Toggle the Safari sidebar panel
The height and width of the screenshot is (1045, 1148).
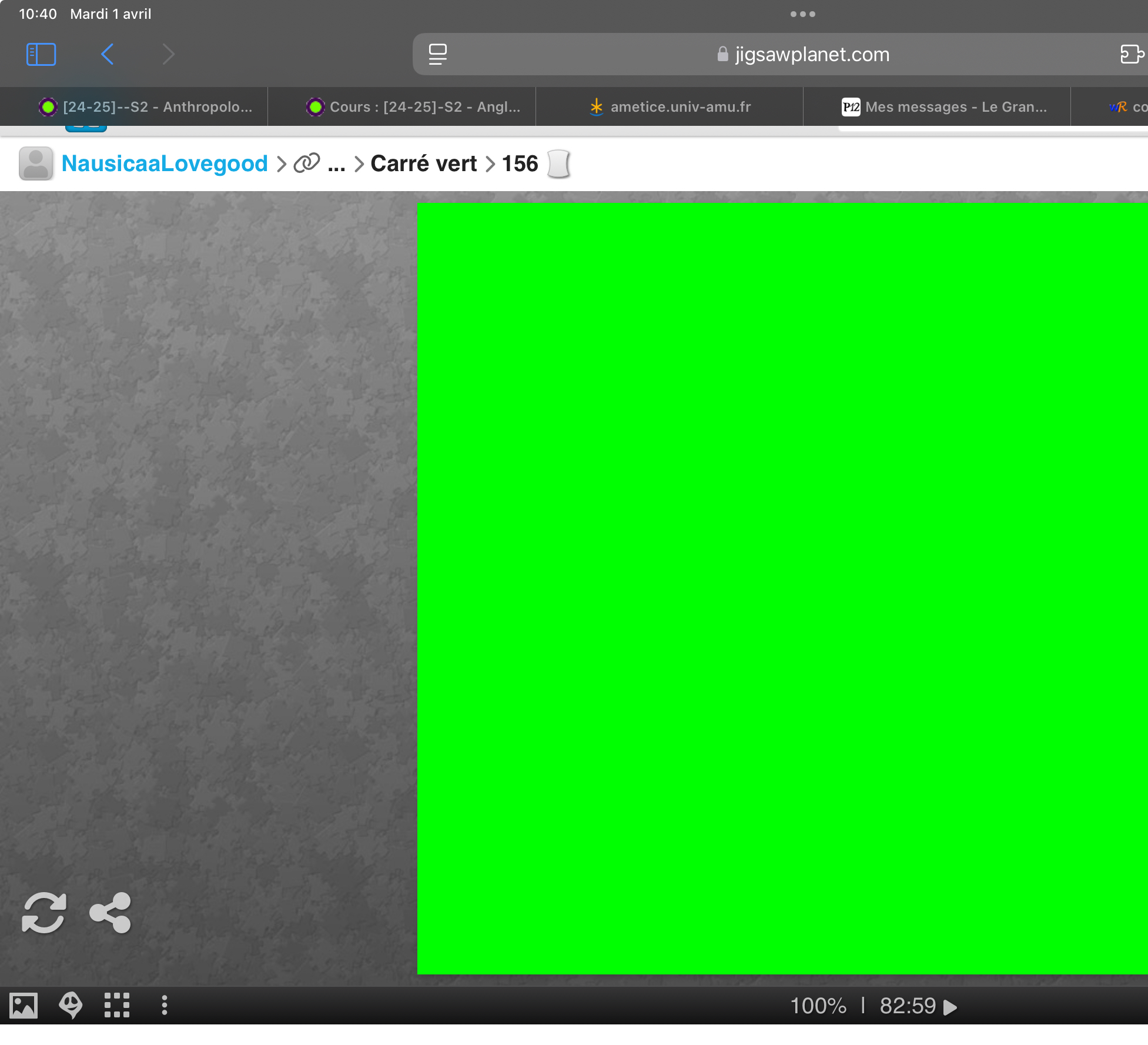(41, 55)
